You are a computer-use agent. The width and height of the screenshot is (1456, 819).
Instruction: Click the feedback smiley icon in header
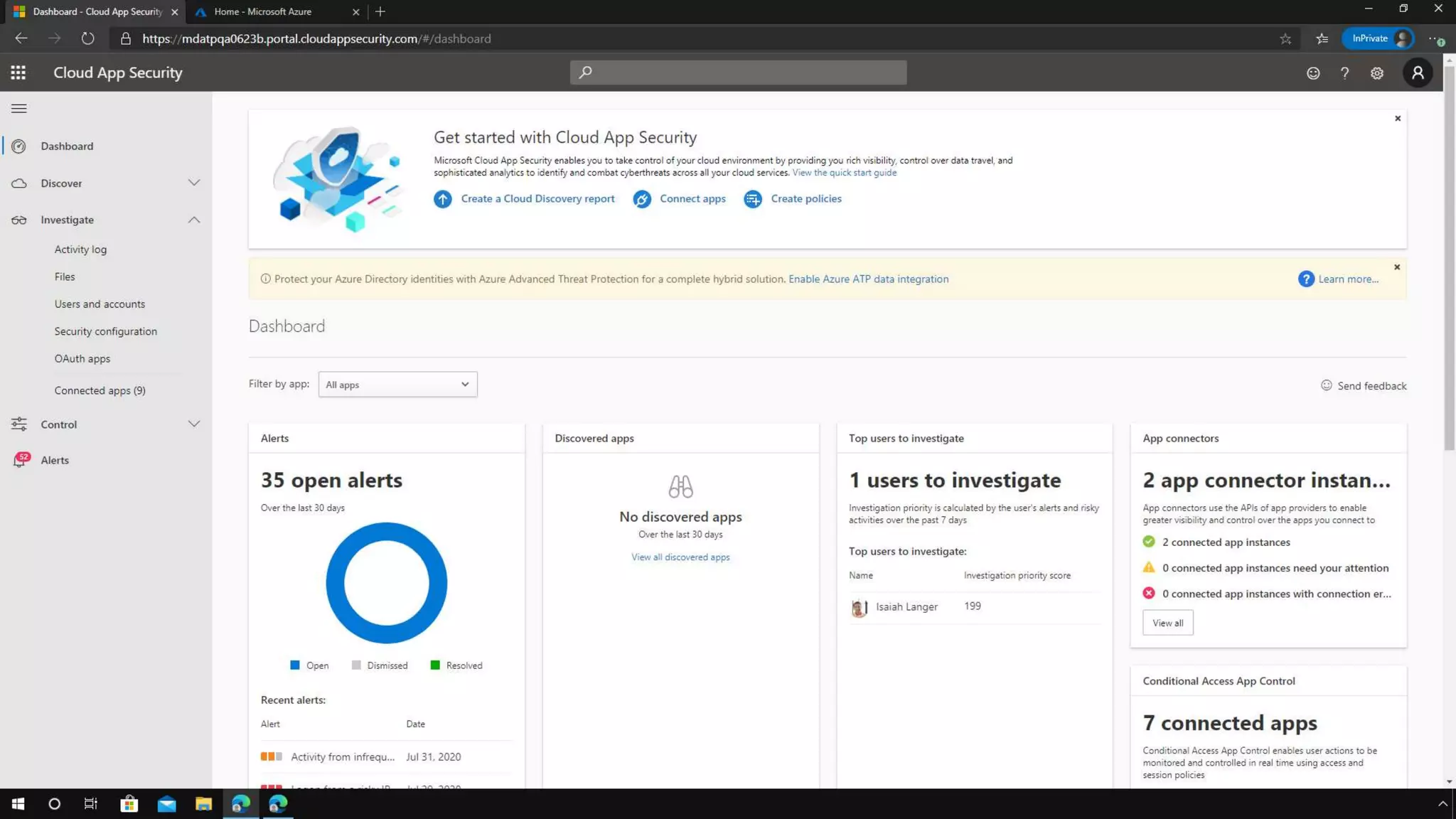(1313, 73)
